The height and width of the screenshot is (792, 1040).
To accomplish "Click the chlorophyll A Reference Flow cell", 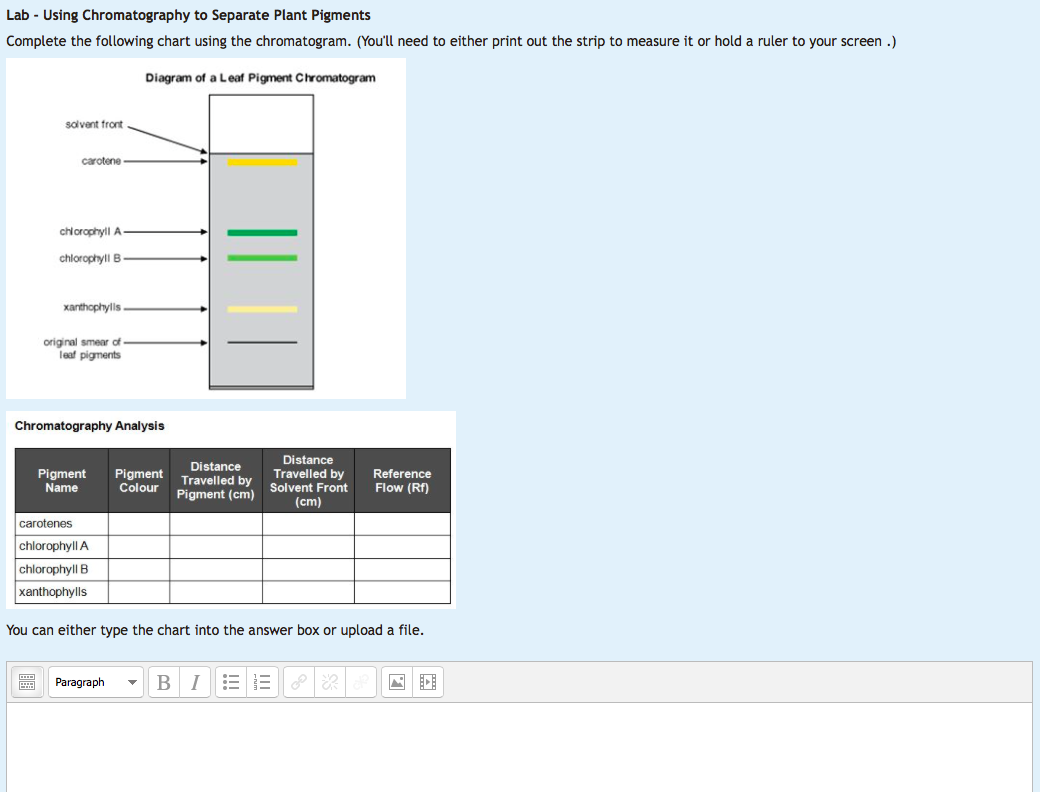I will pos(402,547).
